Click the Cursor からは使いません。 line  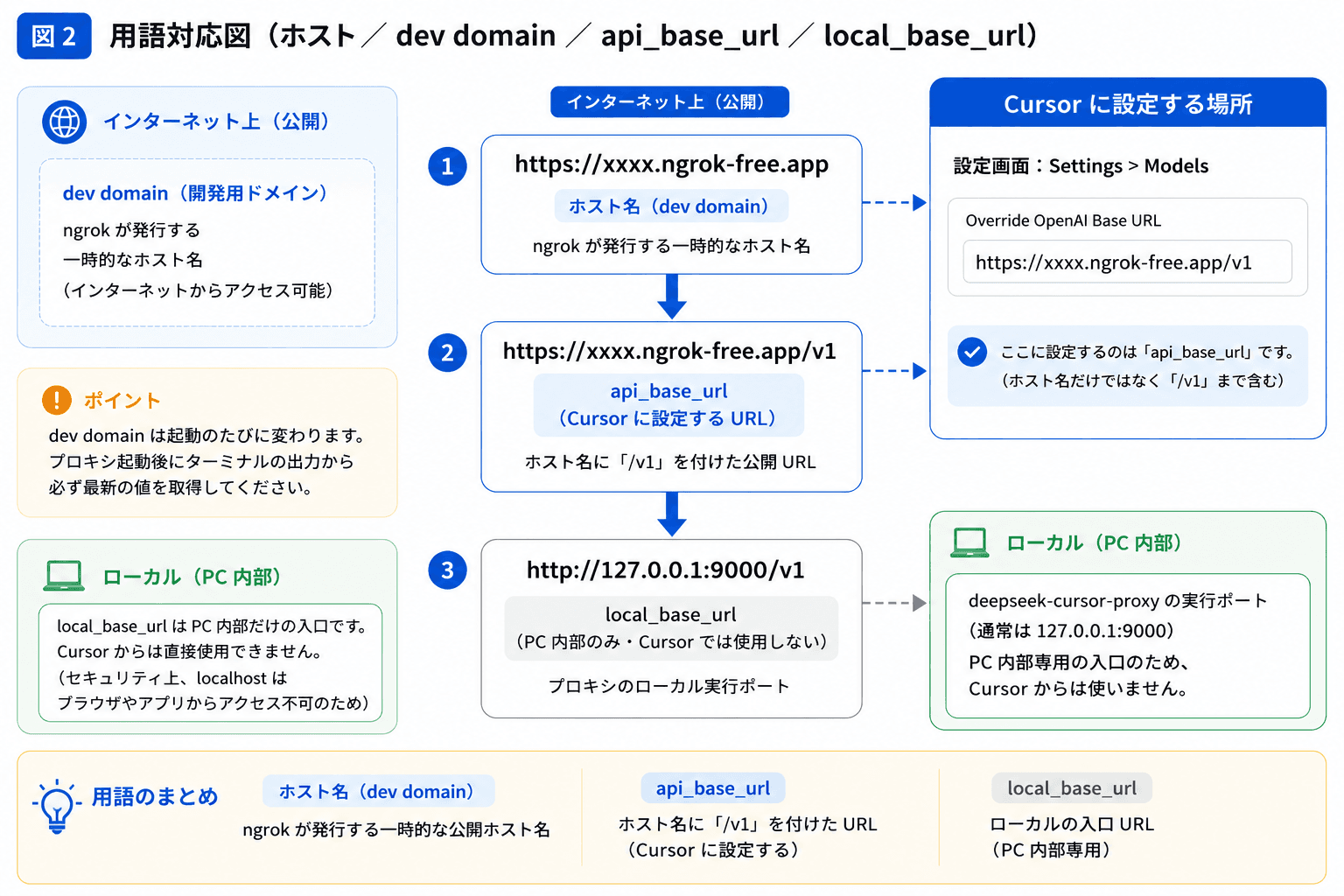coord(1078,689)
